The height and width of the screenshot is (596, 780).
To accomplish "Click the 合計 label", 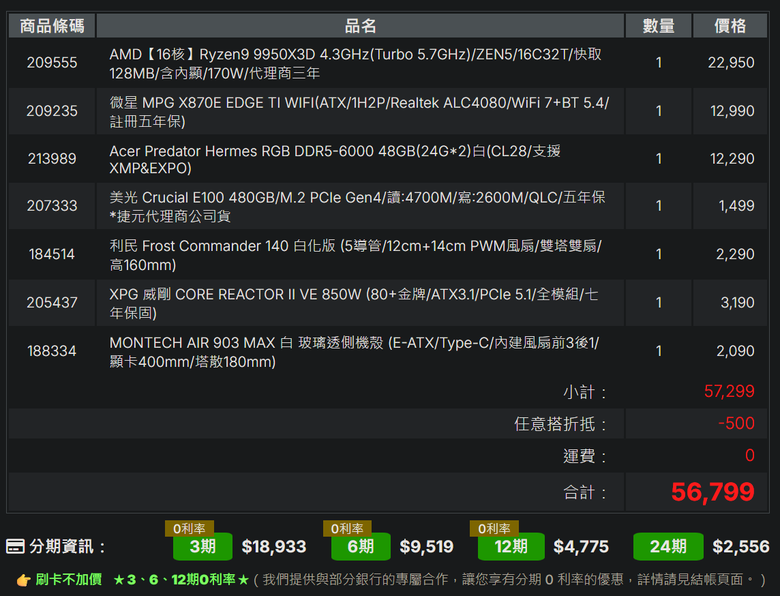I will point(585,493).
